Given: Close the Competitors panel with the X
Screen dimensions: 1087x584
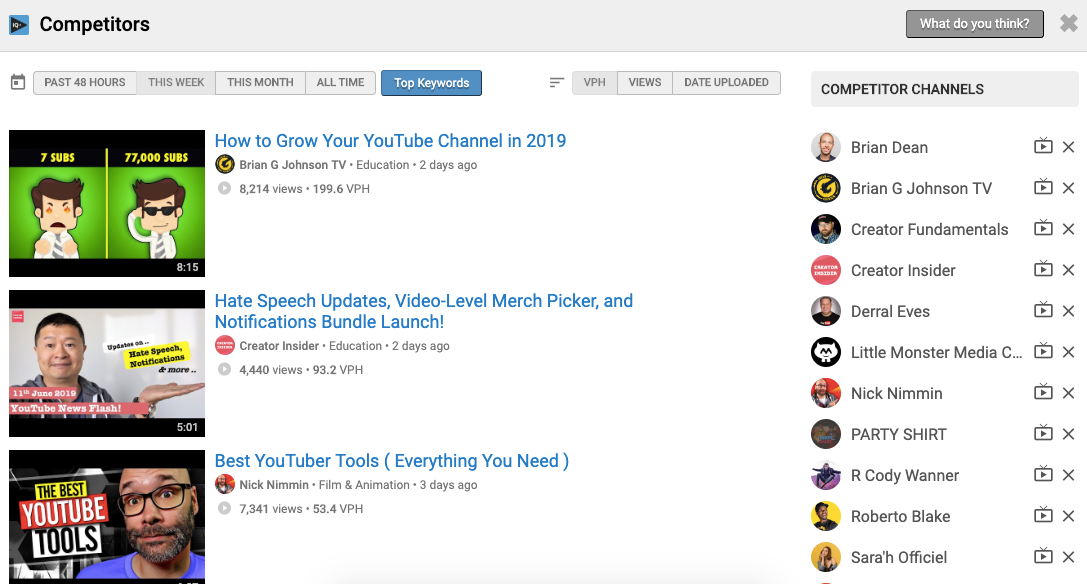Looking at the screenshot, I should (1068, 24).
